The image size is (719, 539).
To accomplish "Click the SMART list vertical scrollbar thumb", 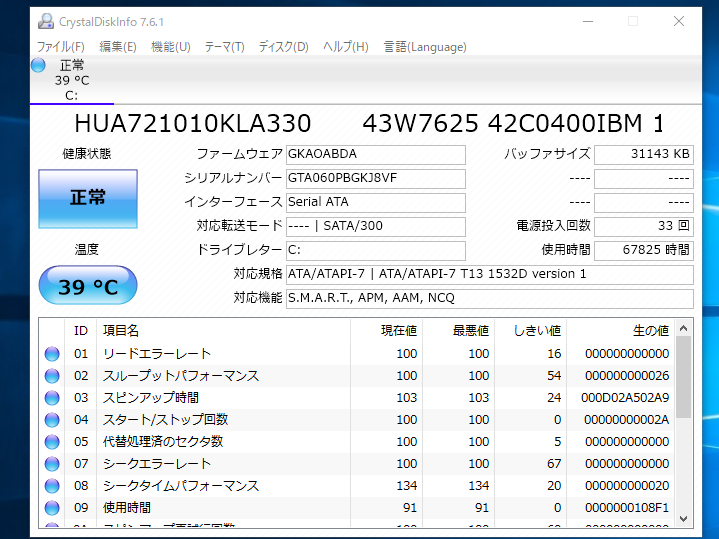I will 683,377.
